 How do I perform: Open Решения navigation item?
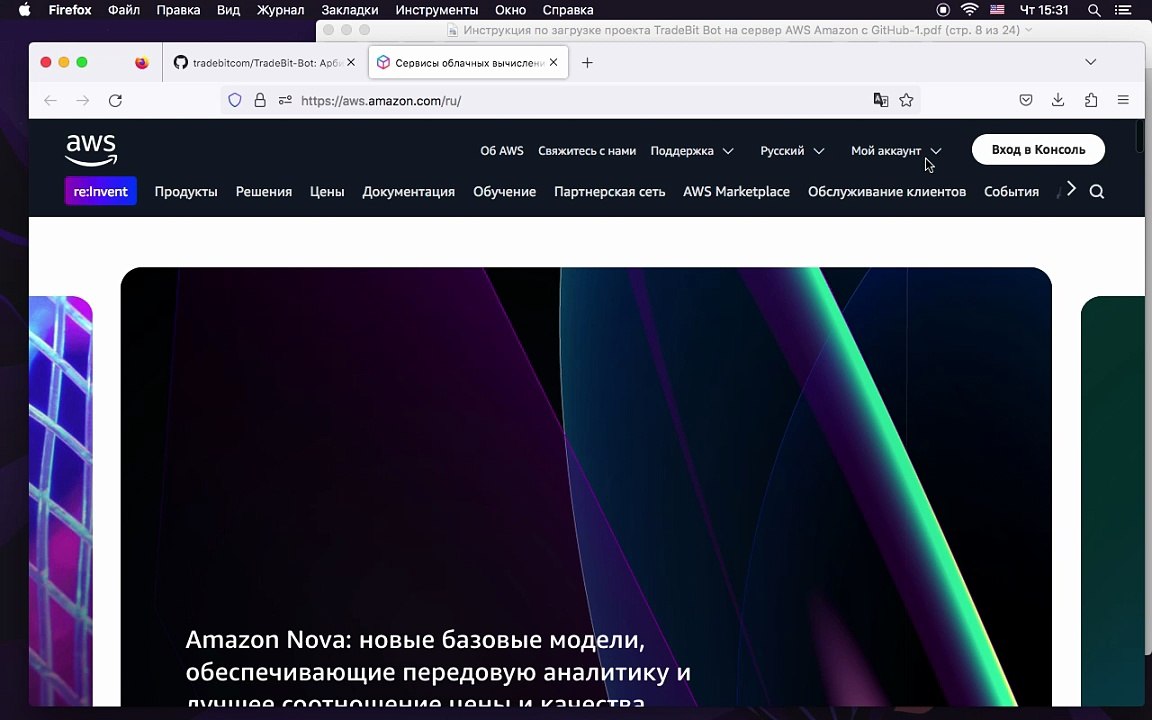coord(264,192)
